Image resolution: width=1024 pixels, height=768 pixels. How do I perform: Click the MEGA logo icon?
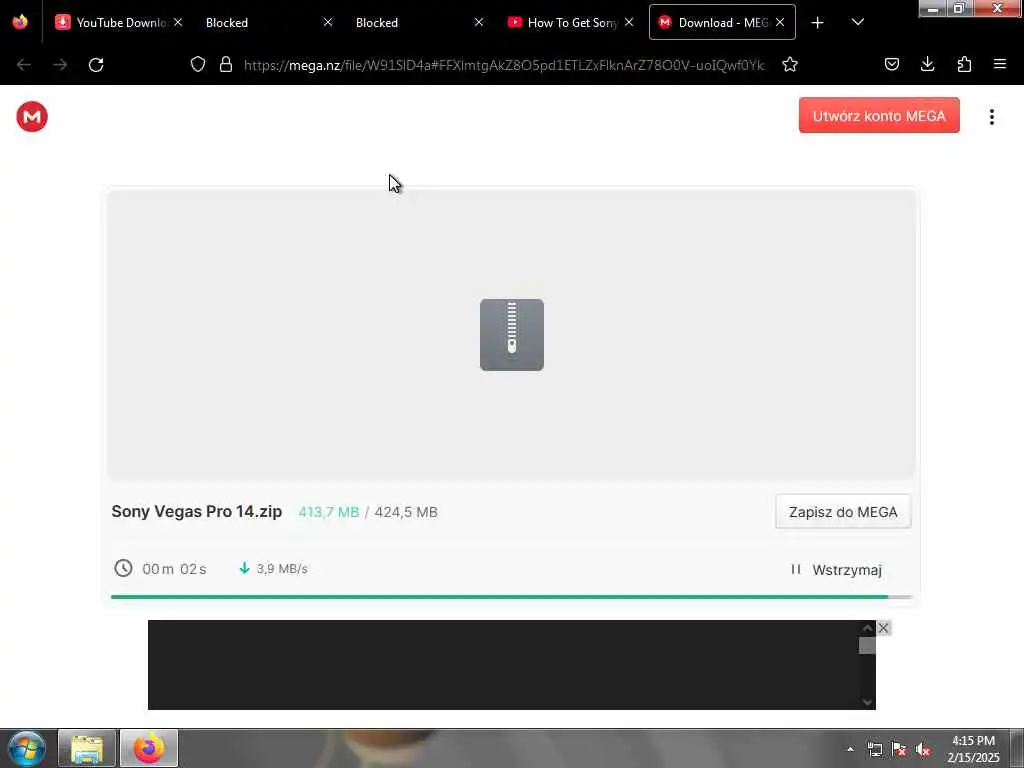click(32, 117)
